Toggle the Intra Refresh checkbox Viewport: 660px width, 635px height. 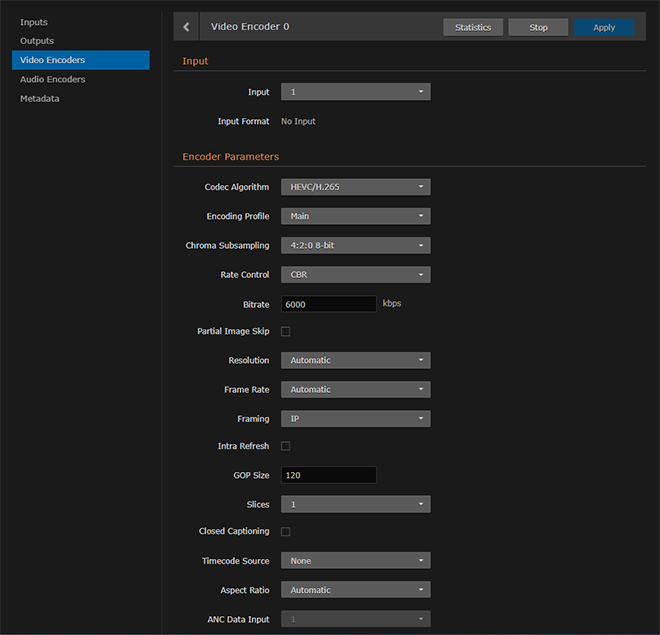pos(286,446)
